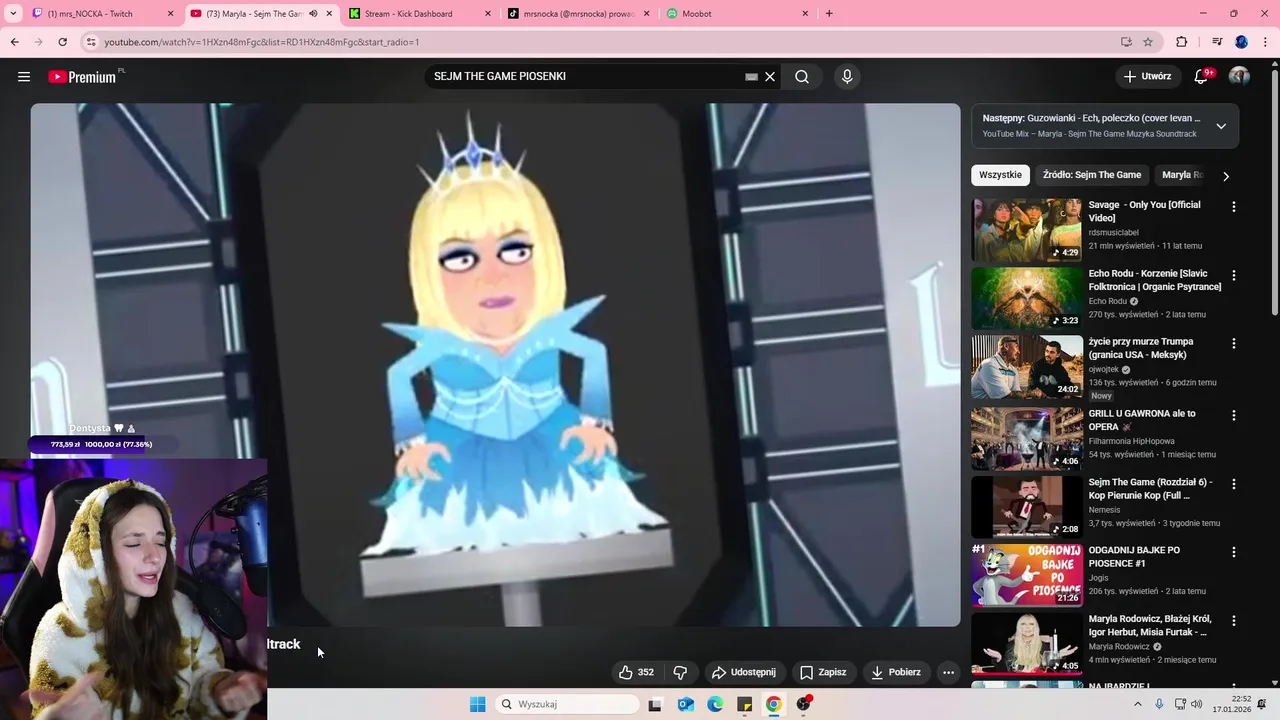
Task: Switch to mrsnocka TikTok tab
Action: (578, 14)
